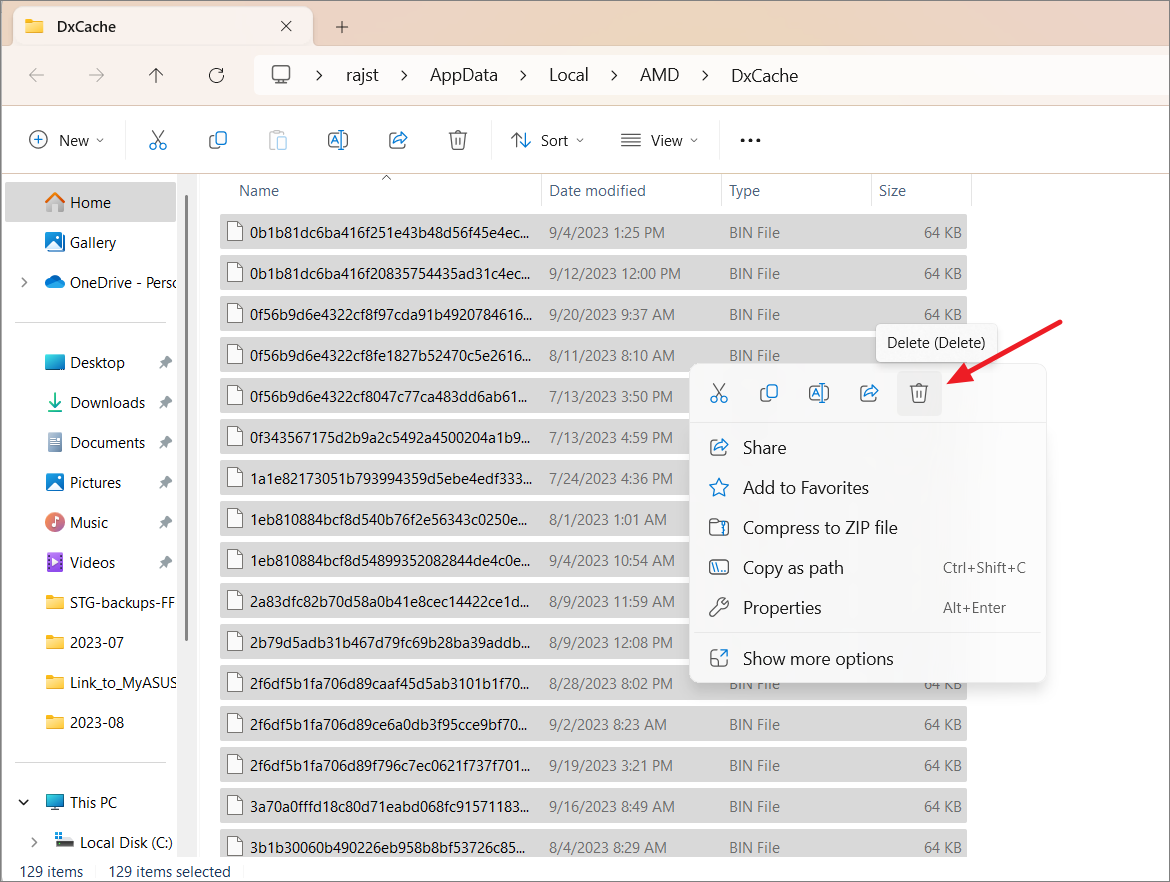
Task: Open the See more (...) toolbar menu
Action: (749, 140)
